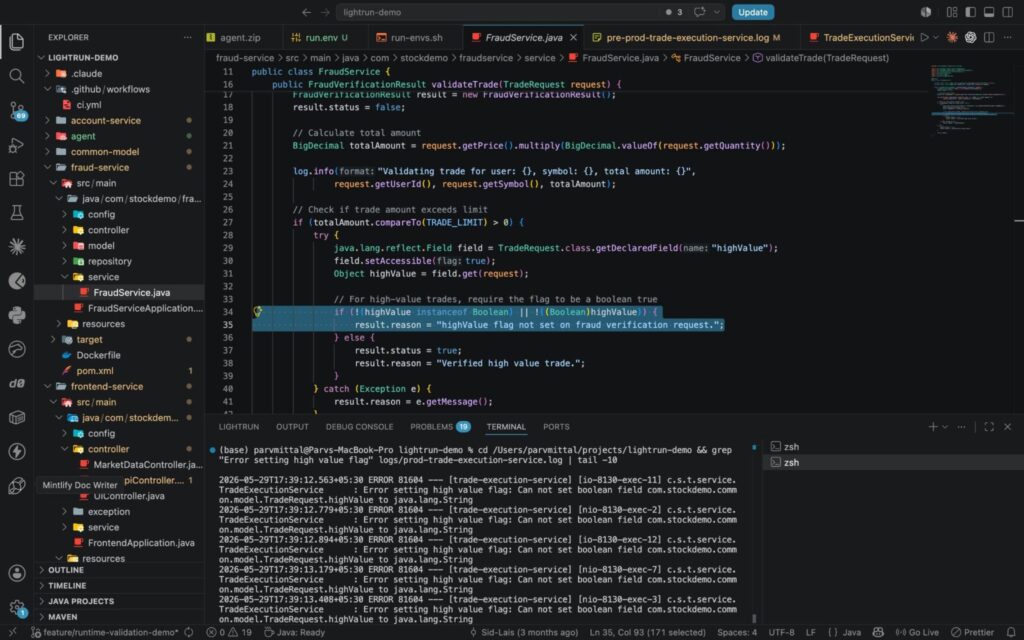Click the lightbulb code action on line 34
The width and height of the screenshot is (1024, 640).
258,312
